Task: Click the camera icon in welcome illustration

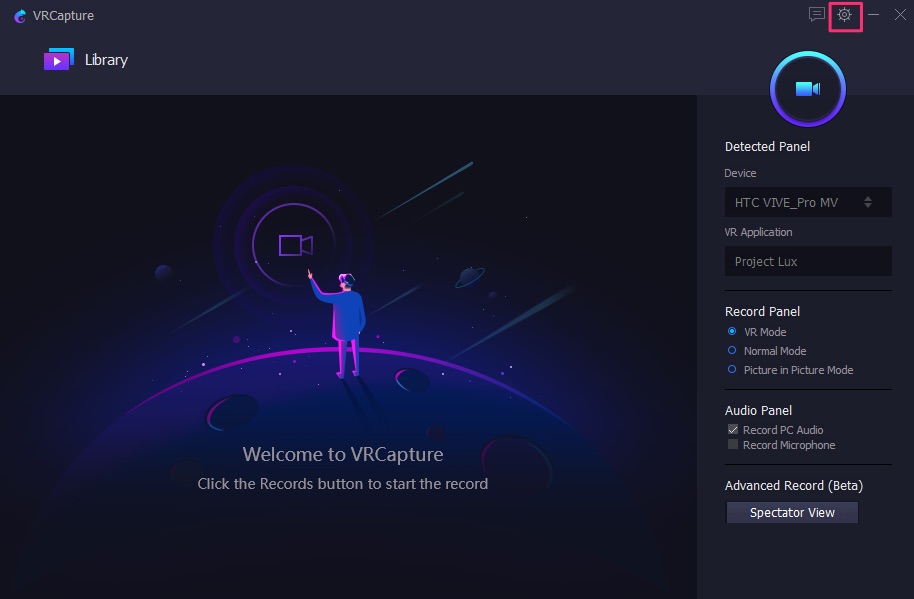Action: pos(296,245)
